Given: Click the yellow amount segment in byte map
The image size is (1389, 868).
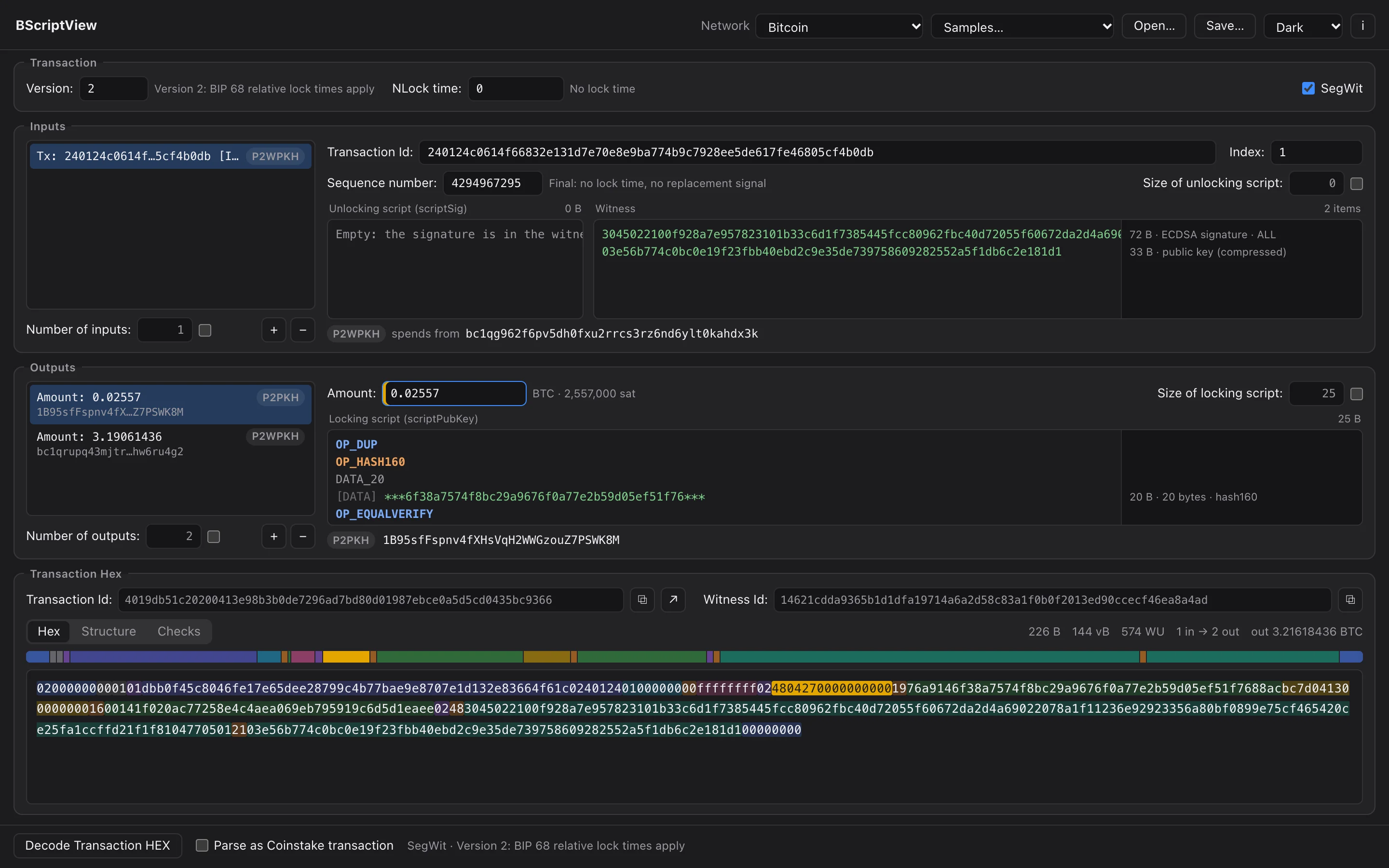Looking at the screenshot, I should point(346,657).
